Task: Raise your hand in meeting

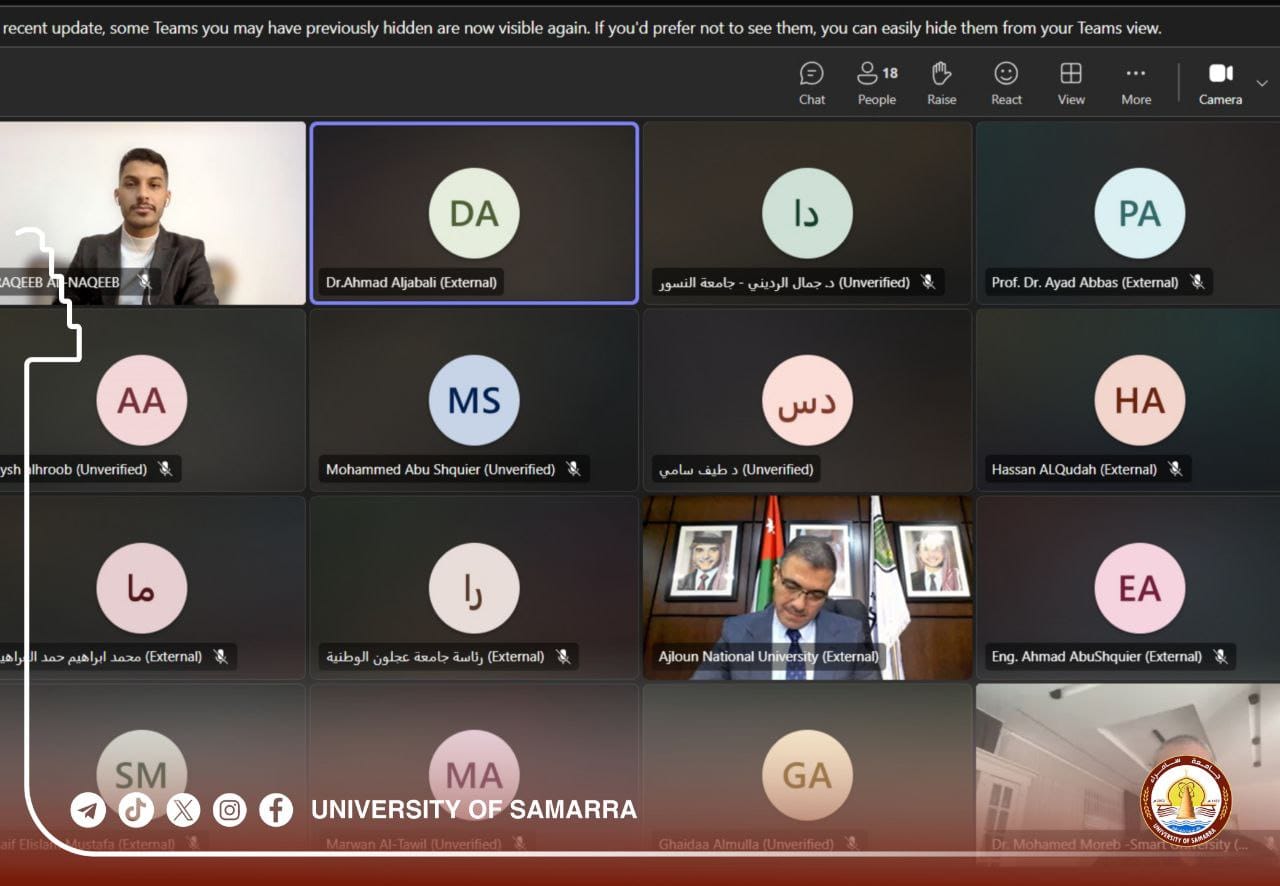Action: pyautogui.click(x=941, y=83)
